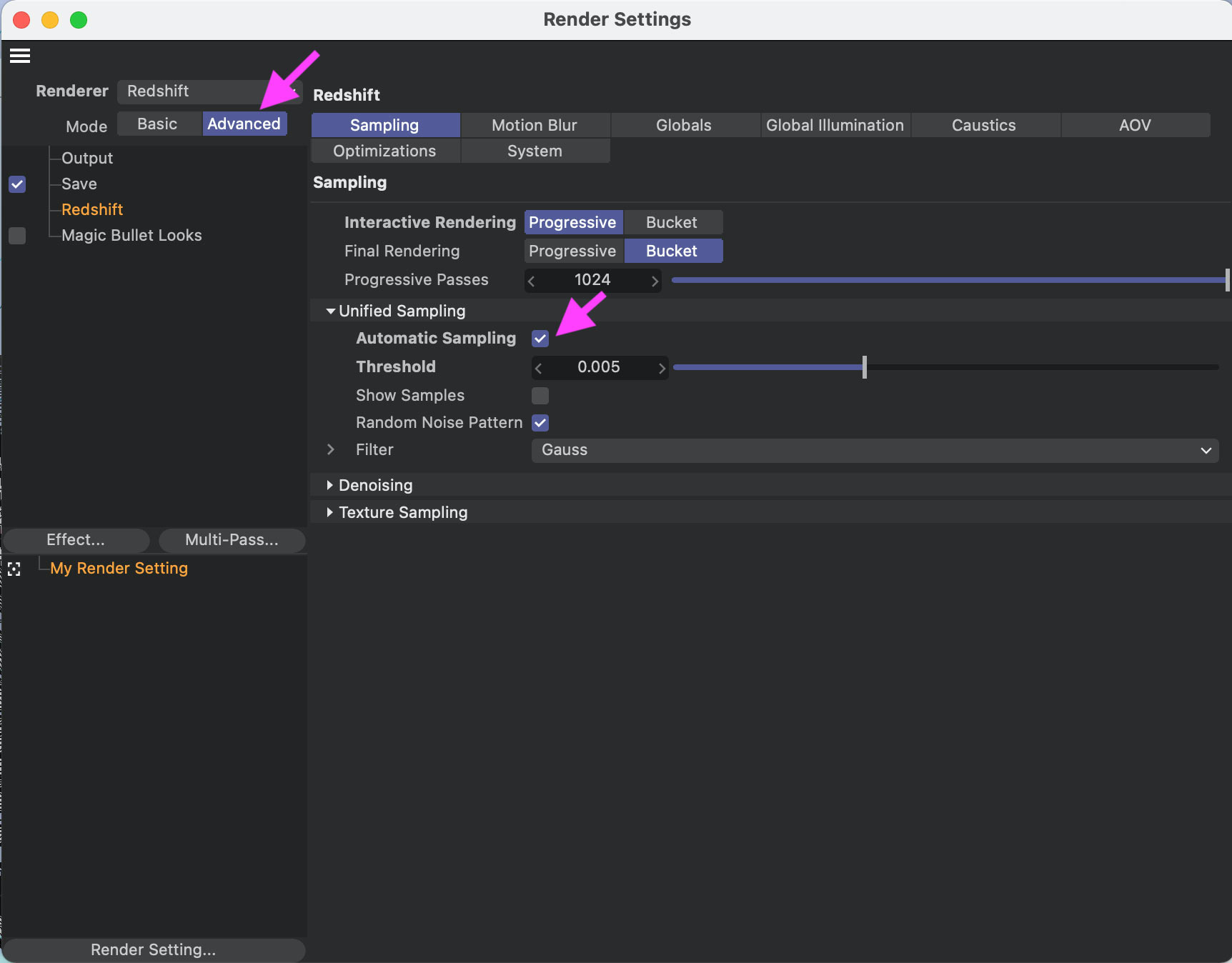The image size is (1232, 963).
Task: Click the Render Setting... button
Action: coord(154,950)
